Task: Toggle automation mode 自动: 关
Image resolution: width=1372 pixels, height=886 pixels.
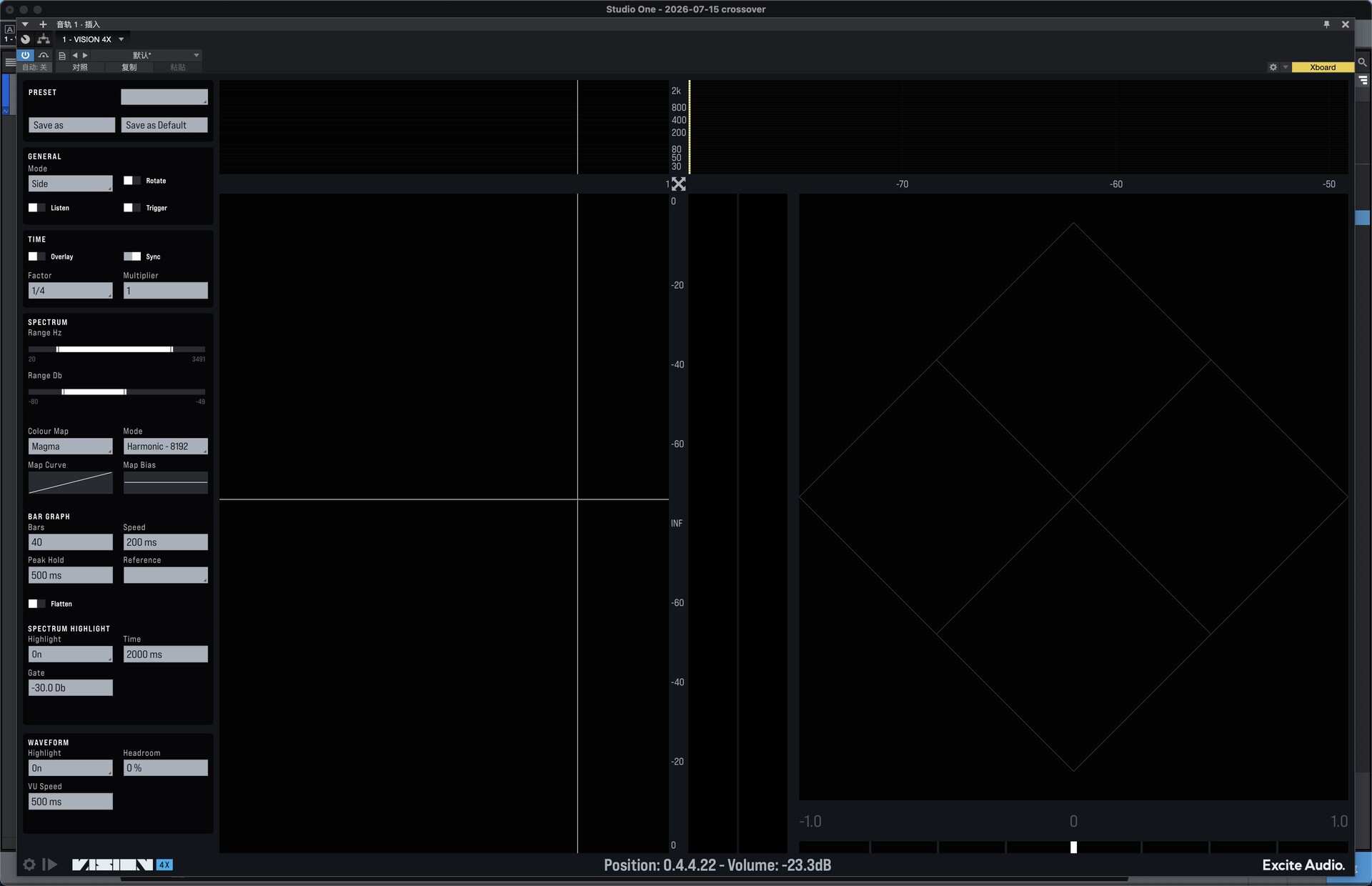Action: [34, 67]
